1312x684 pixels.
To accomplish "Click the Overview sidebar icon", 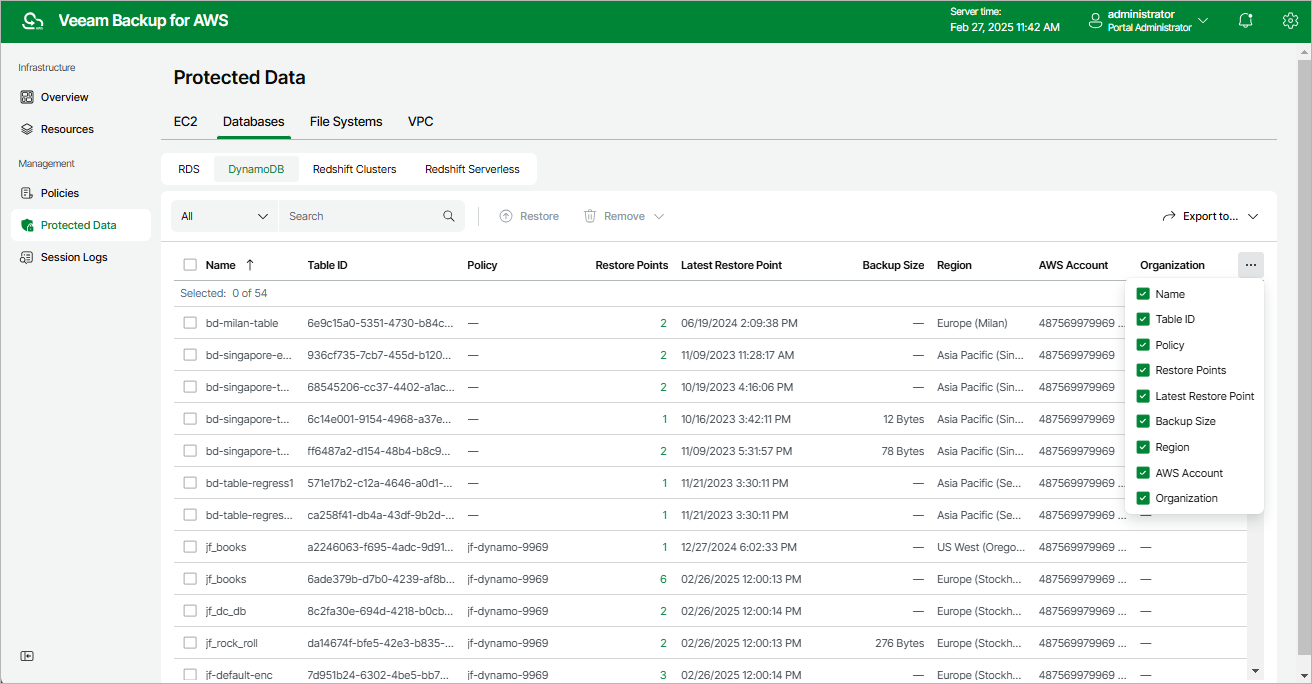I will [27, 97].
